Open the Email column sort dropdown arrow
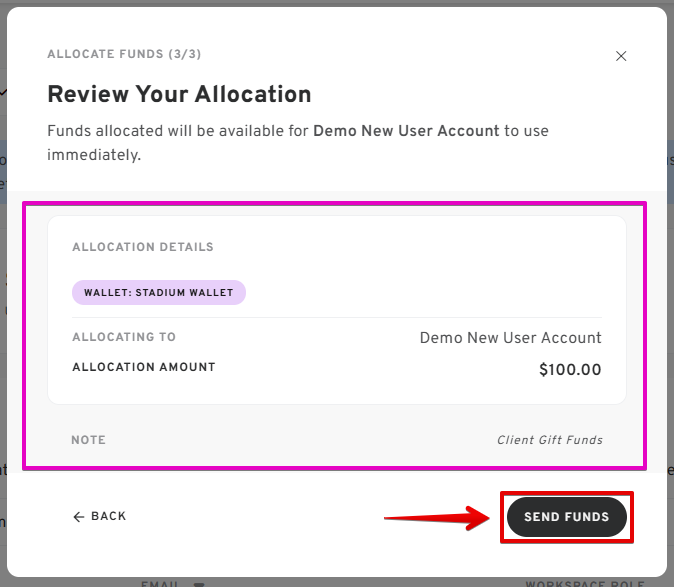 [199, 584]
